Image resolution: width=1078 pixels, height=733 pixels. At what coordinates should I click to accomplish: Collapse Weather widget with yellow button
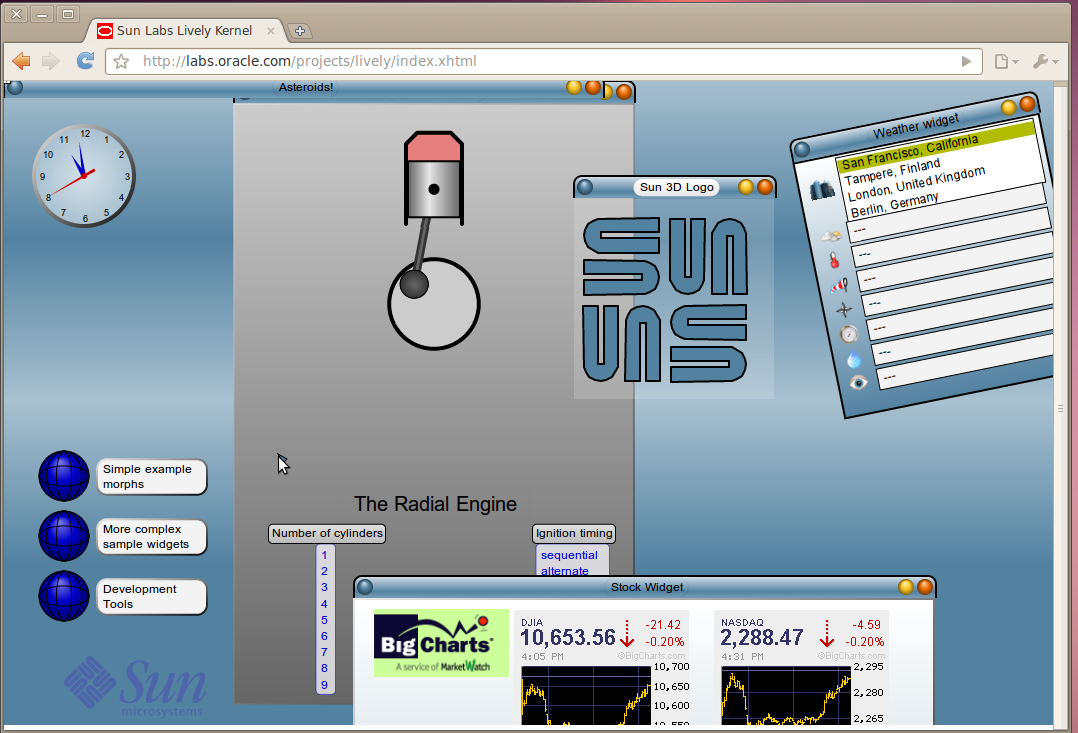tap(1009, 107)
